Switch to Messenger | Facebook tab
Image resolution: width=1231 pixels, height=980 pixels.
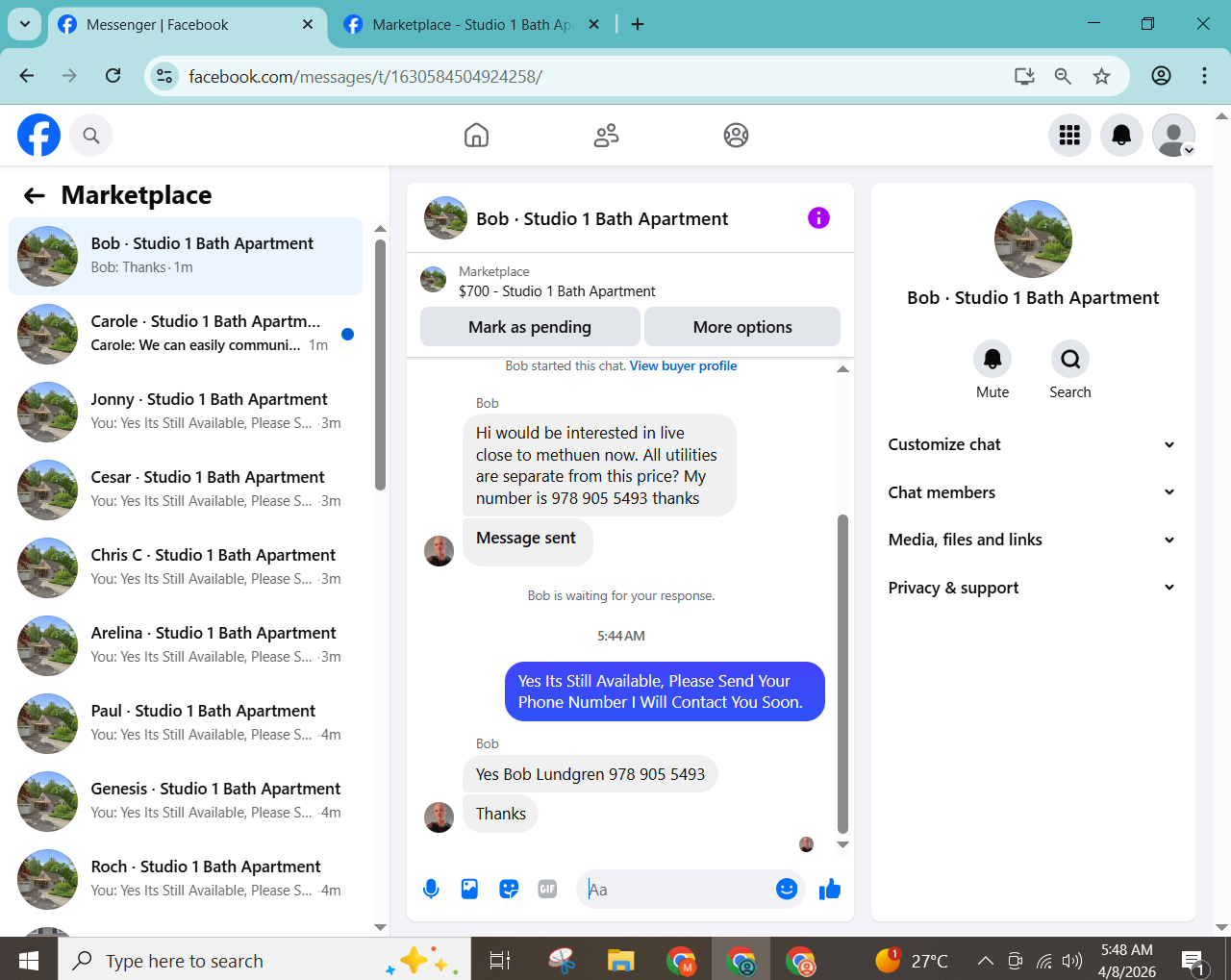click(x=174, y=25)
